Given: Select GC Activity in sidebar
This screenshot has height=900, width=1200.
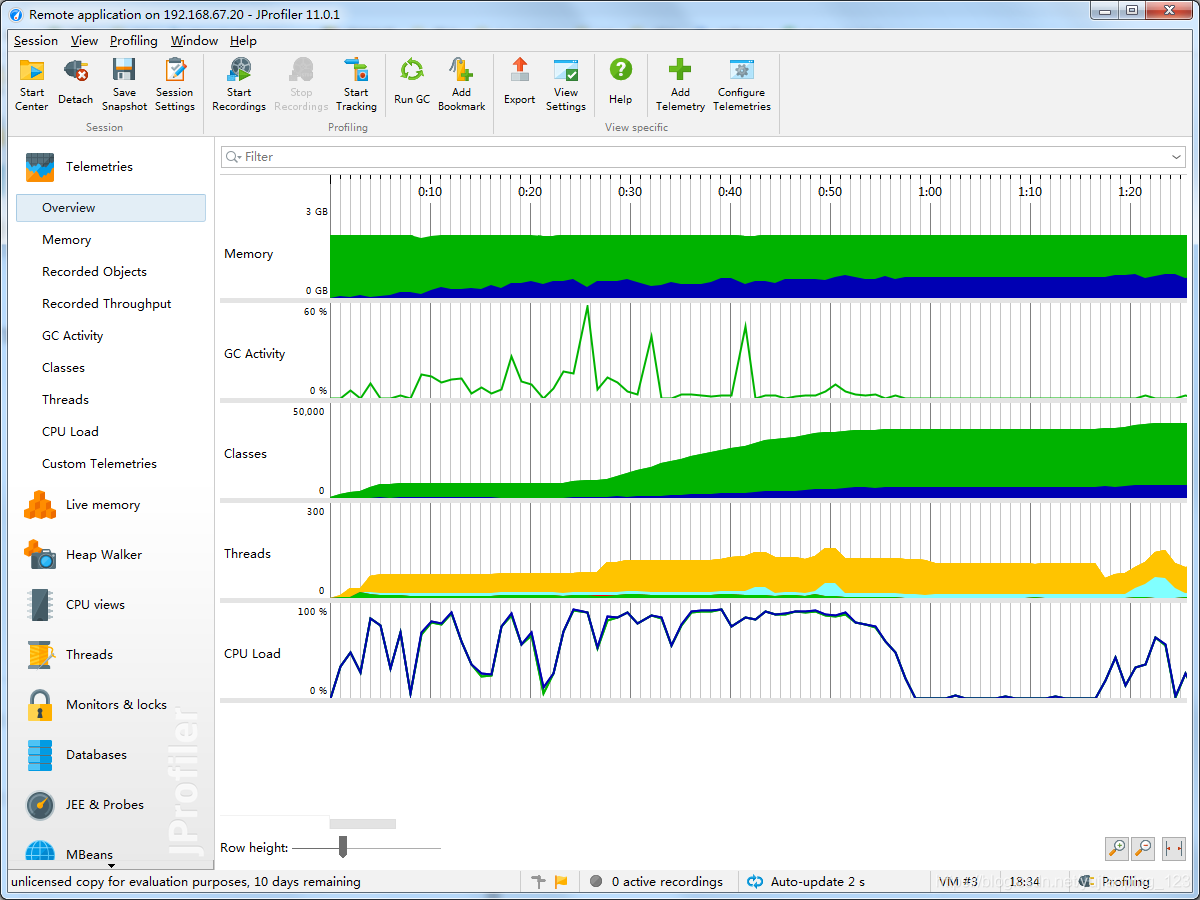Looking at the screenshot, I should (72, 336).
